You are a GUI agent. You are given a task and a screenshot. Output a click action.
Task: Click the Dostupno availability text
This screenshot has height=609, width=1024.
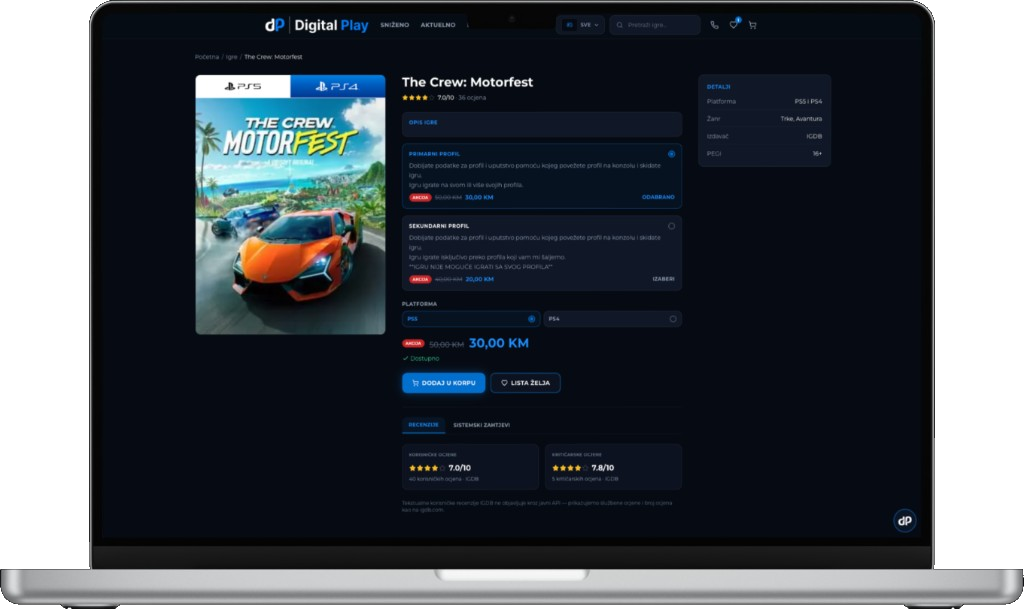[x=424, y=358]
